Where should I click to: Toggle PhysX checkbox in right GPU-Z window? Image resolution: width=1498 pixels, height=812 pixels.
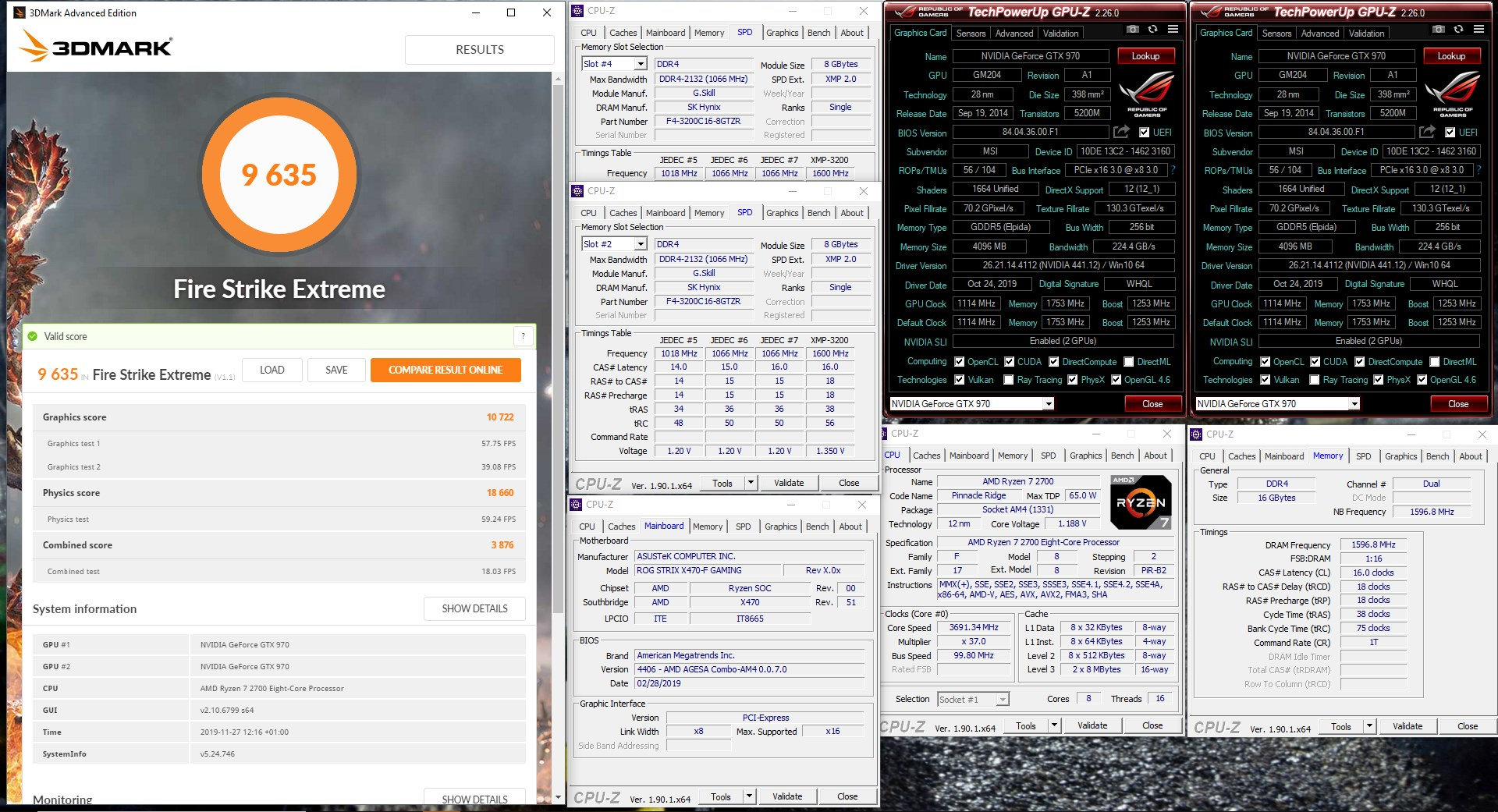coord(1379,380)
